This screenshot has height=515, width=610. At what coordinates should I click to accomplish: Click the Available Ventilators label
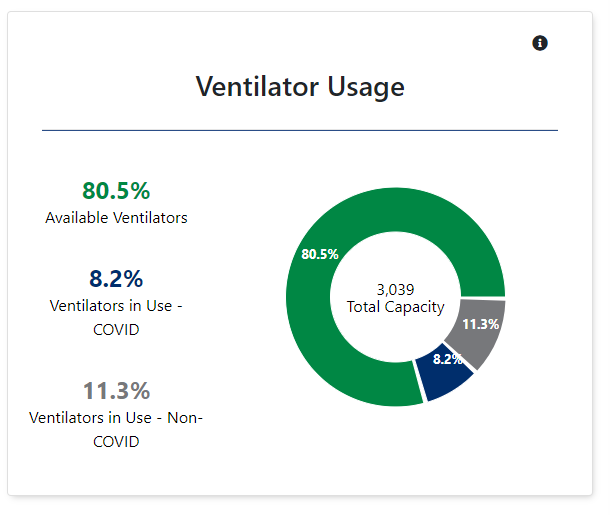click(x=116, y=217)
